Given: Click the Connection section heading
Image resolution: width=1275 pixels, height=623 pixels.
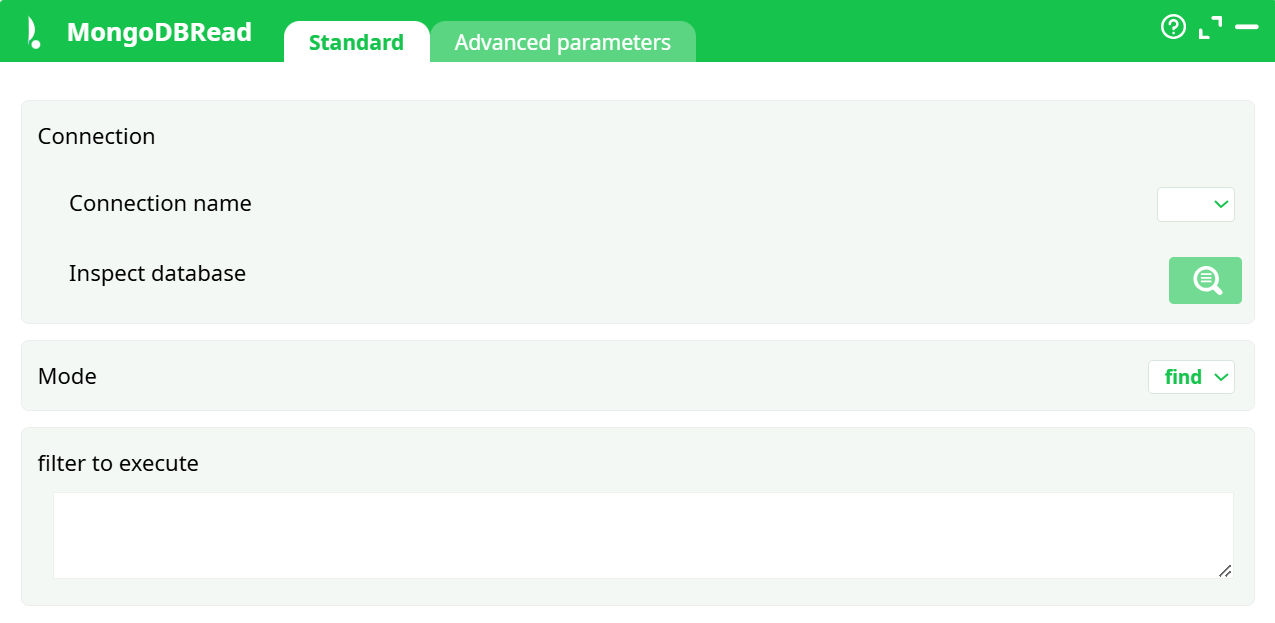Looking at the screenshot, I should pyautogui.click(x=96, y=136).
